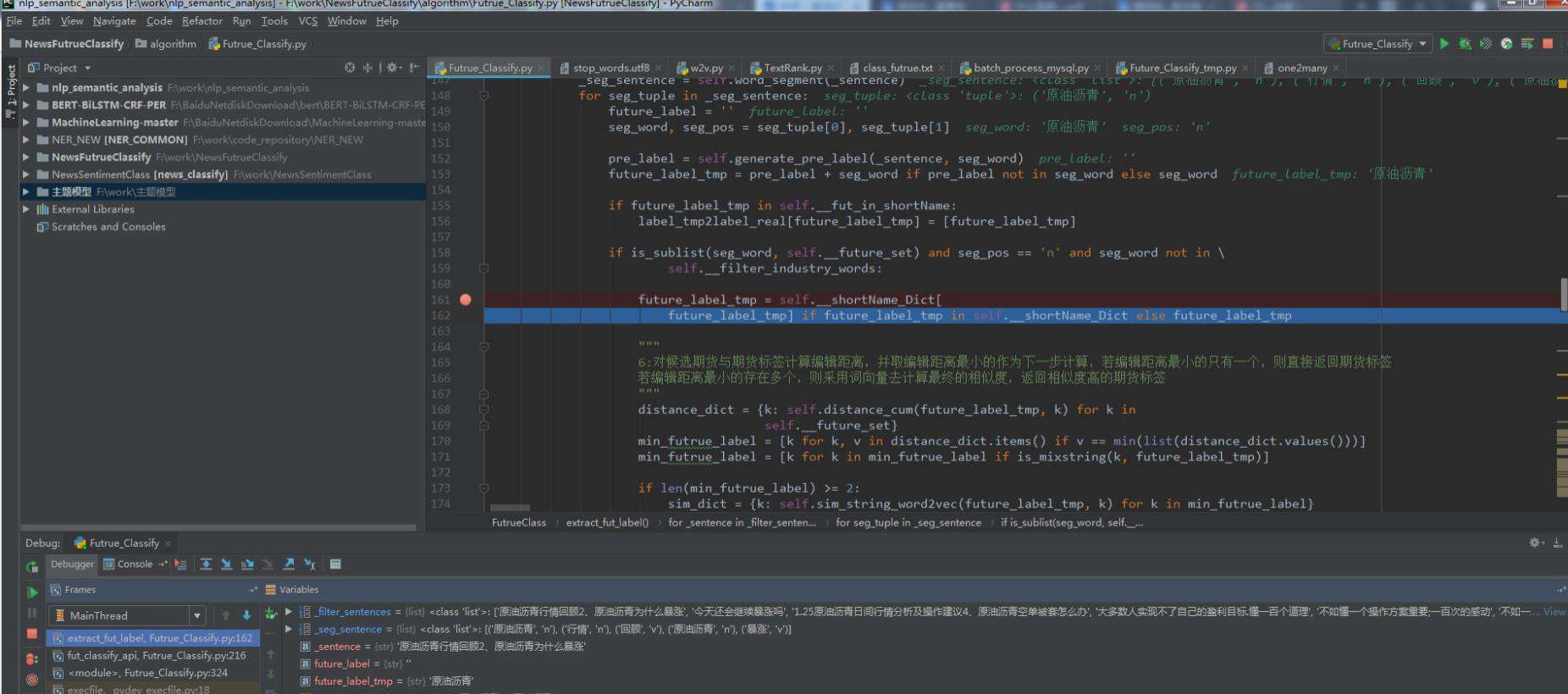Click the profile run icon in top toolbar
This screenshot has width=1568, height=694.
pyautogui.click(x=1506, y=43)
